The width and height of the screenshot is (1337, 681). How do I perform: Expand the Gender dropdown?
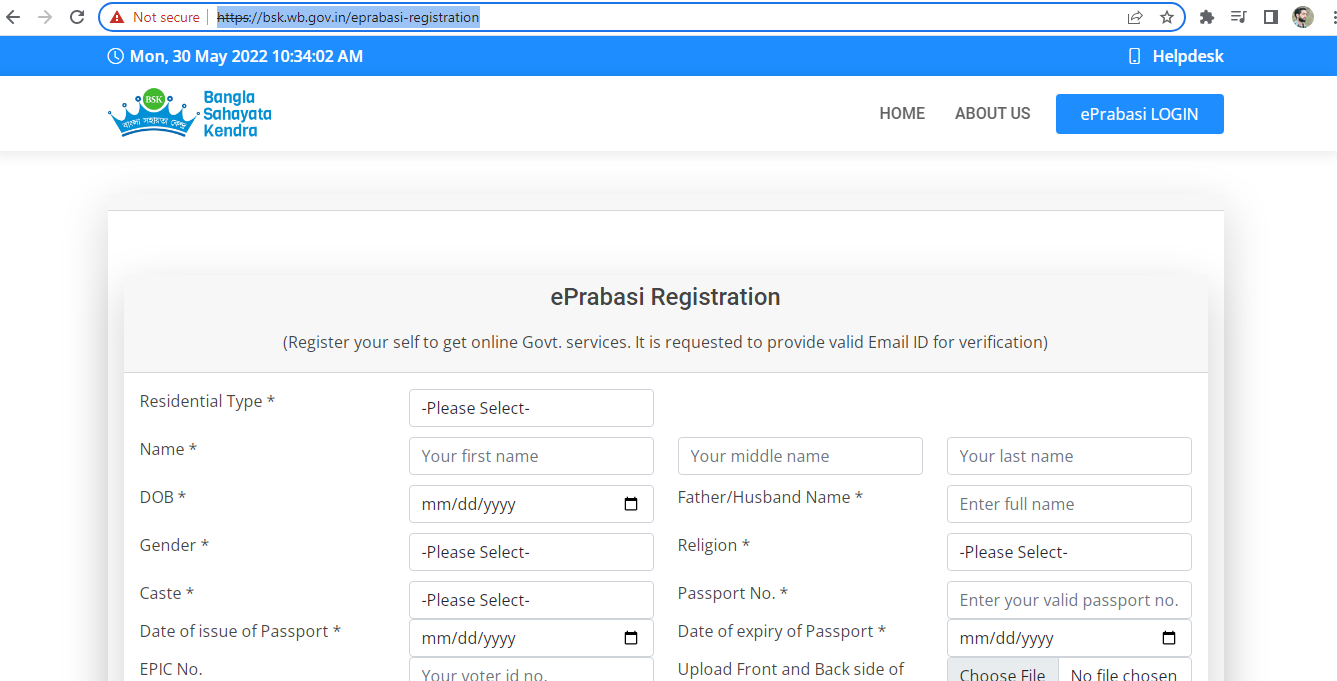(x=531, y=552)
